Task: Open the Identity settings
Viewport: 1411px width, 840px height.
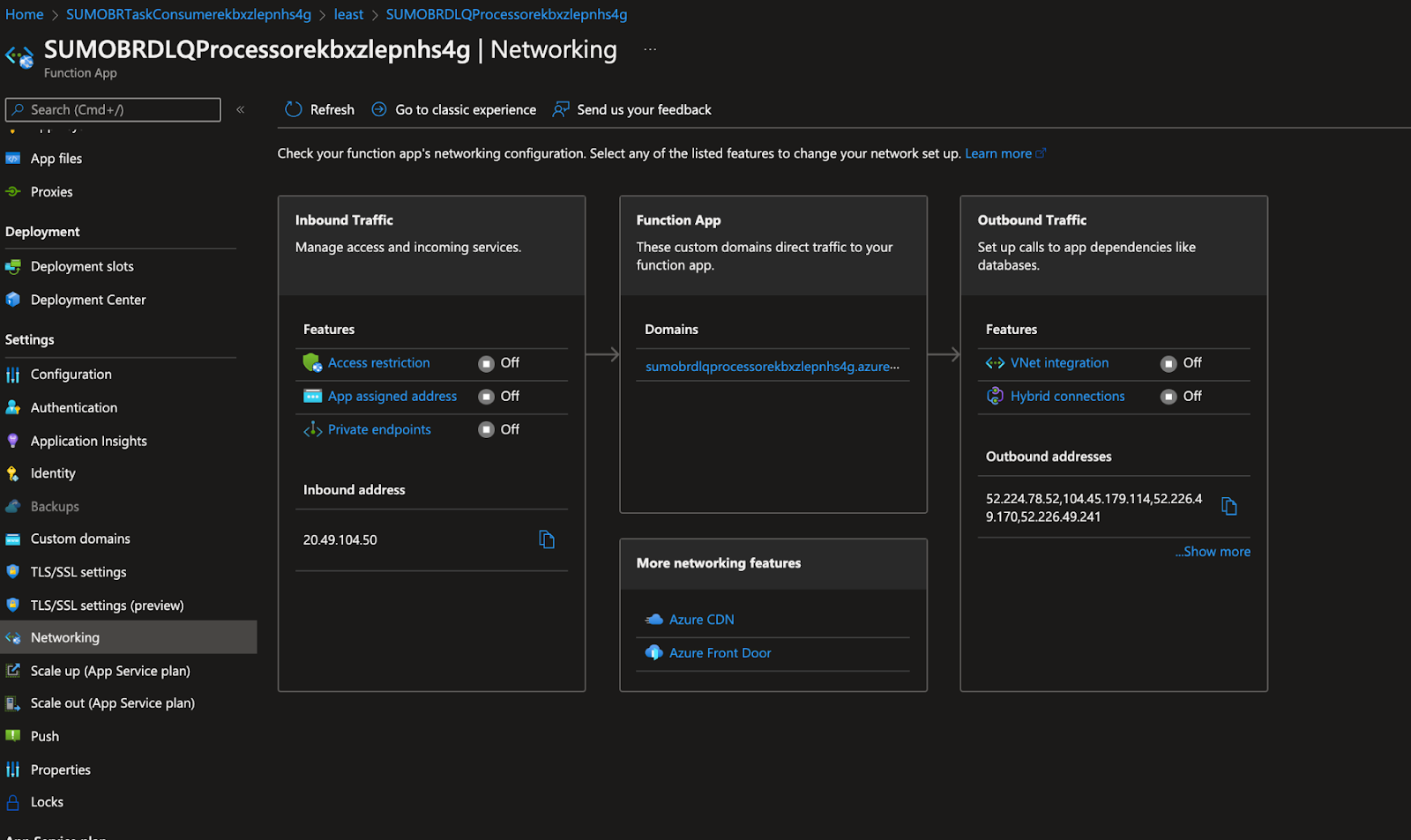Action: (53, 472)
